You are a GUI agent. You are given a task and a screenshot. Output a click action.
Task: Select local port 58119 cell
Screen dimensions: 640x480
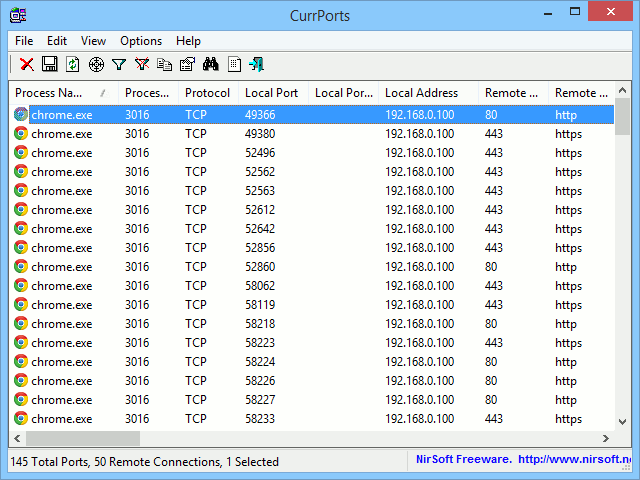click(260, 304)
